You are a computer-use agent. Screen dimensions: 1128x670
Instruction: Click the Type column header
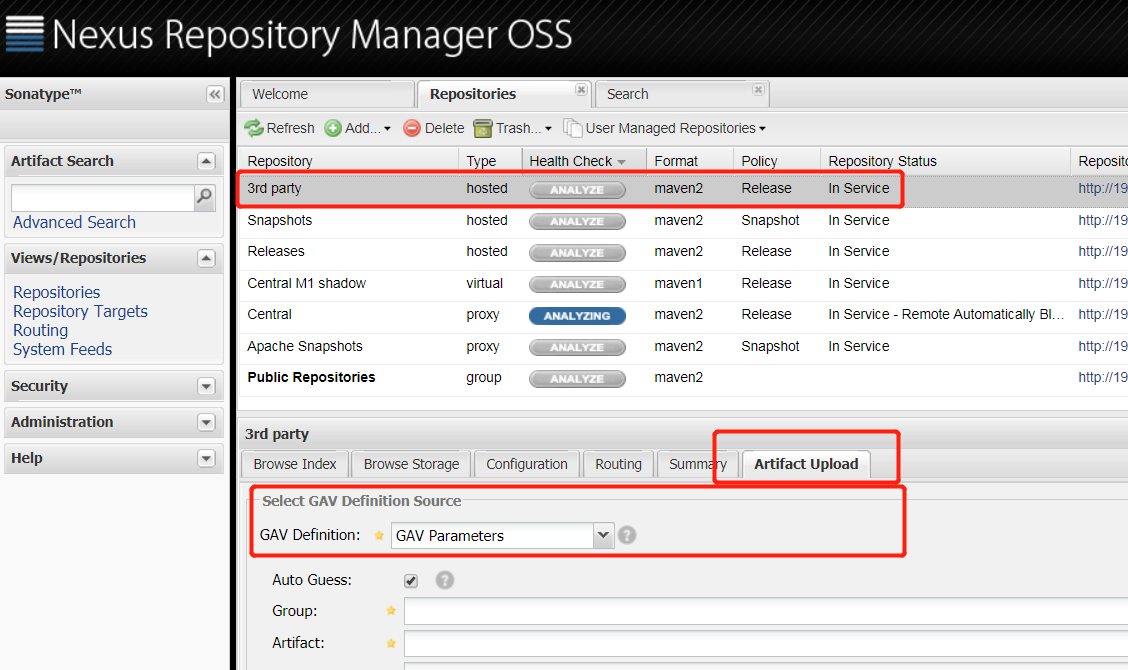click(x=490, y=161)
